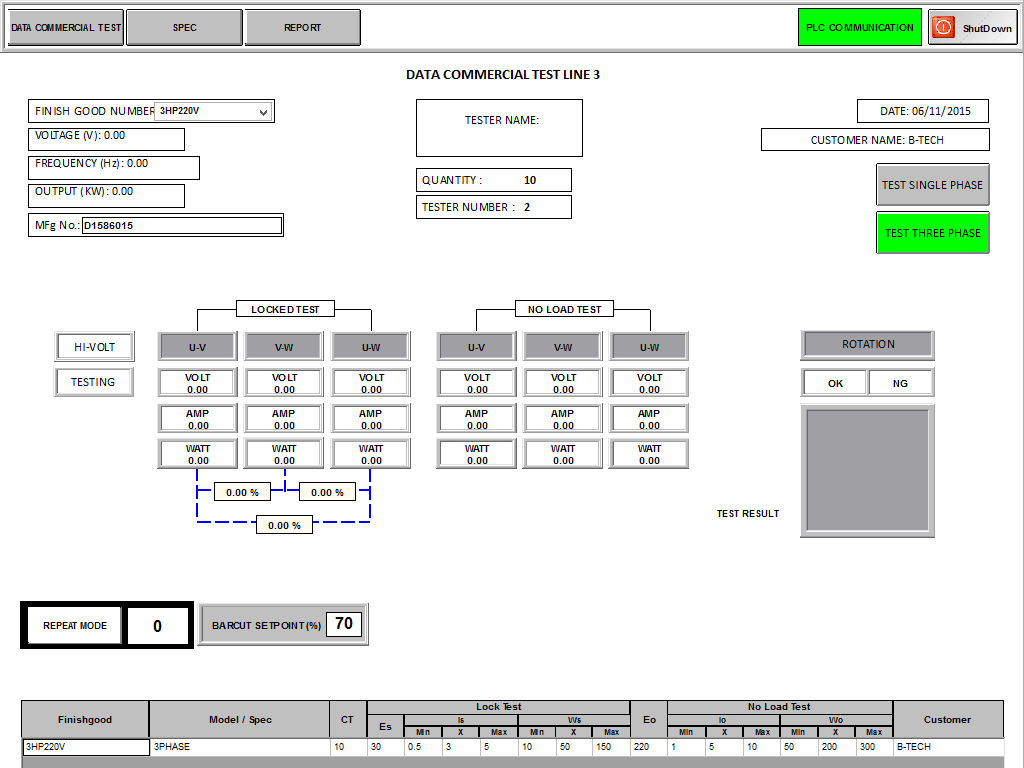This screenshot has height=768, width=1024.
Task: Click Locked Test U-V VOLT reading
Action: click(197, 383)
